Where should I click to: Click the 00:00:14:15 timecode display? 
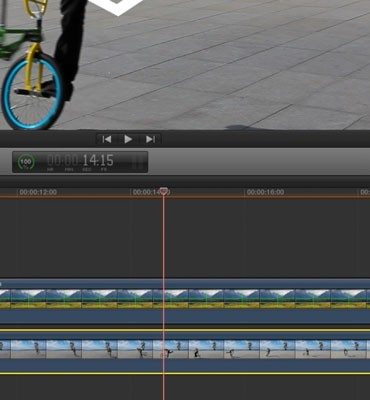[x=80, y=162]
